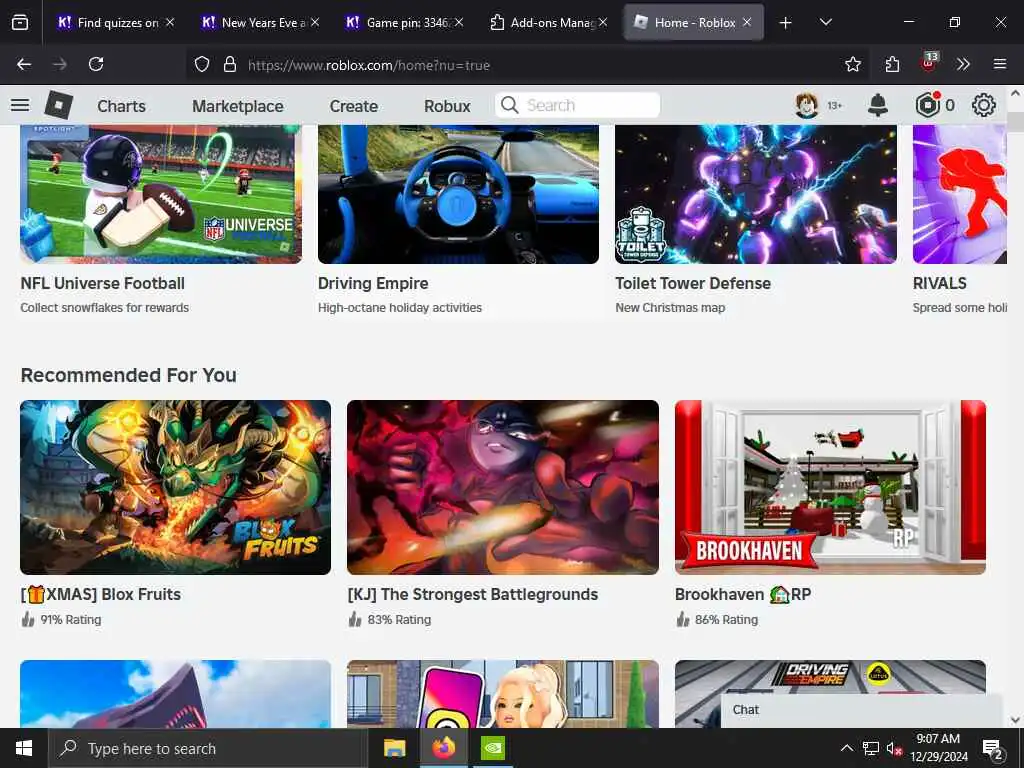Click the taskbar clock showing 9:07 AM

[x=938, y=748]
